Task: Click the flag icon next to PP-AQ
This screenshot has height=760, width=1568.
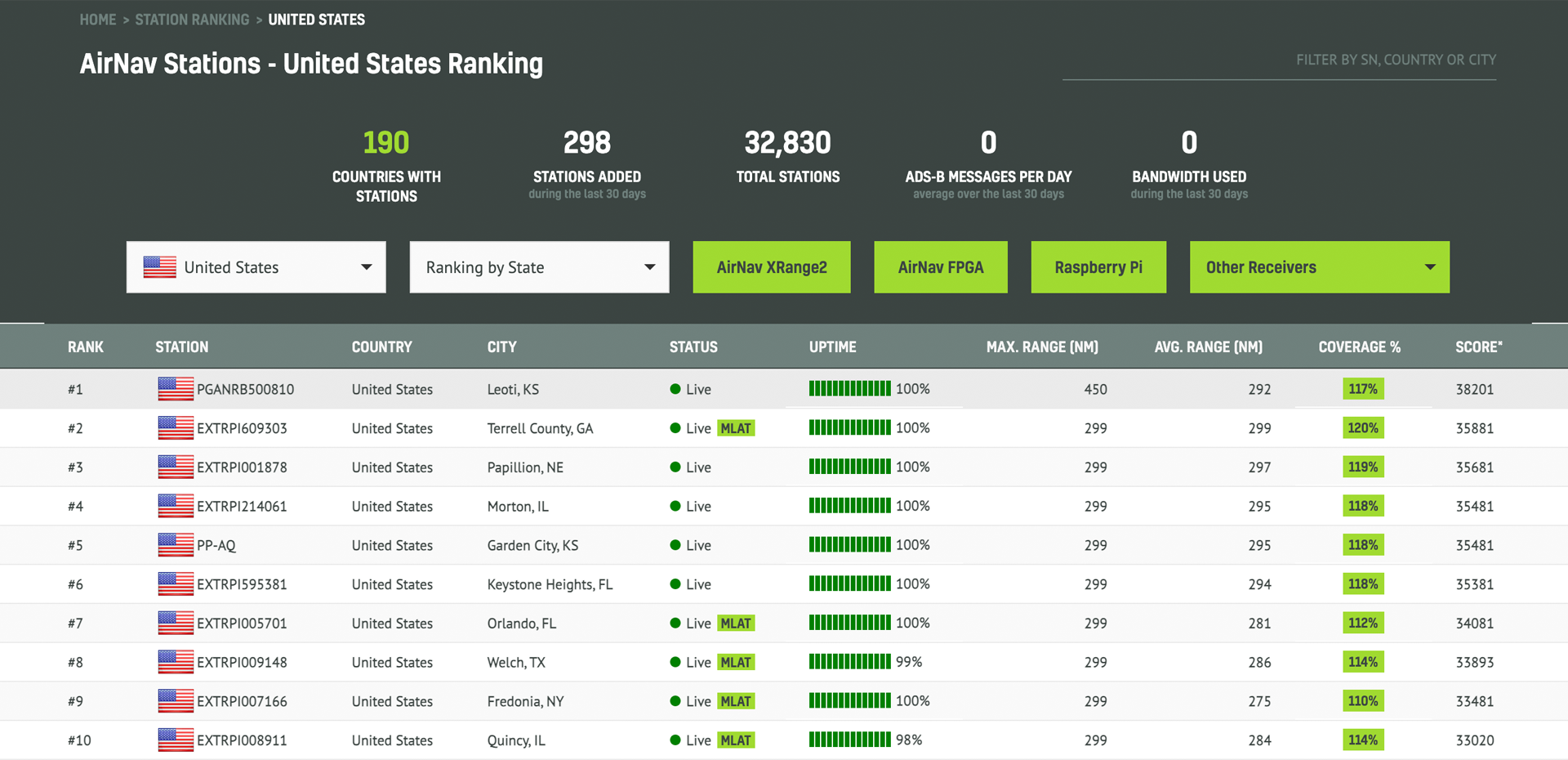Action: click(176, 545)
